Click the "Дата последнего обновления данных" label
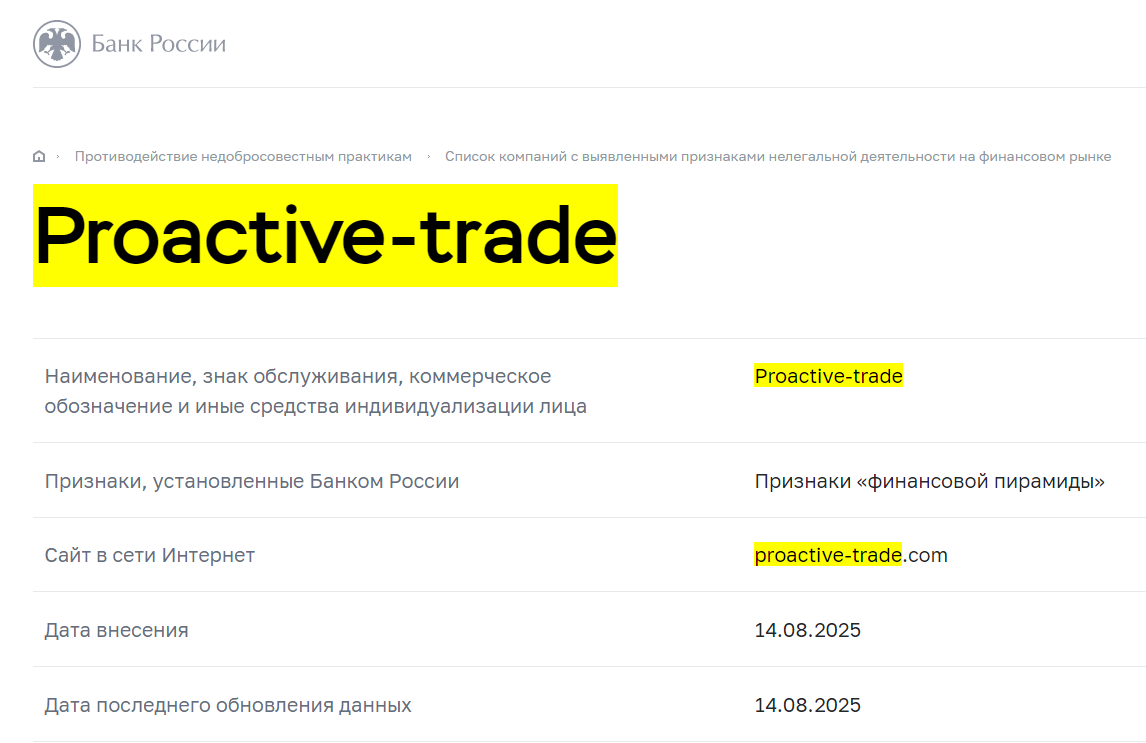 pos(227,705)
